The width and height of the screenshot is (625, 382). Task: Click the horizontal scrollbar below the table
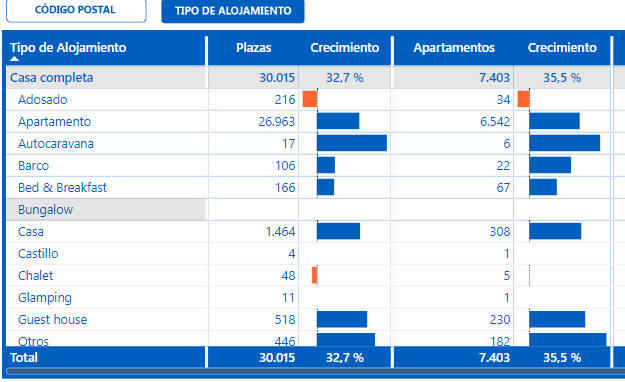coord(315,372)
